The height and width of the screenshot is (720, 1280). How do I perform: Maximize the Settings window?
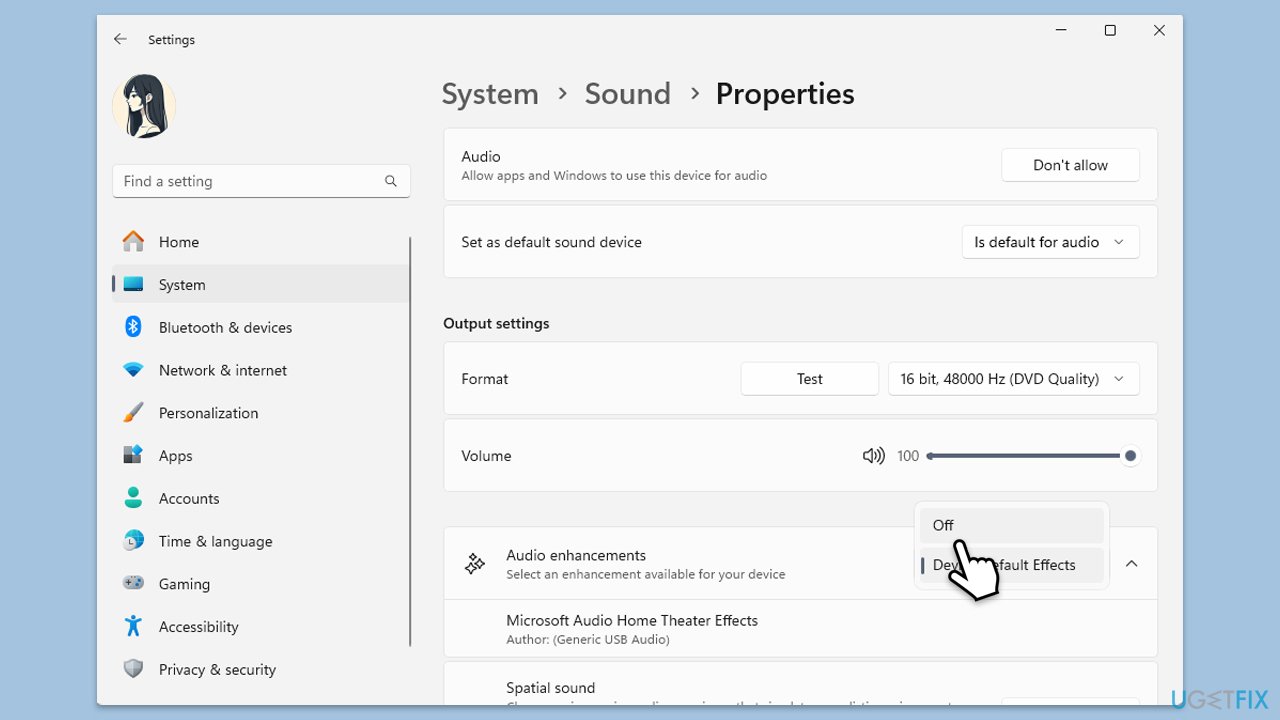point(1110,31)
